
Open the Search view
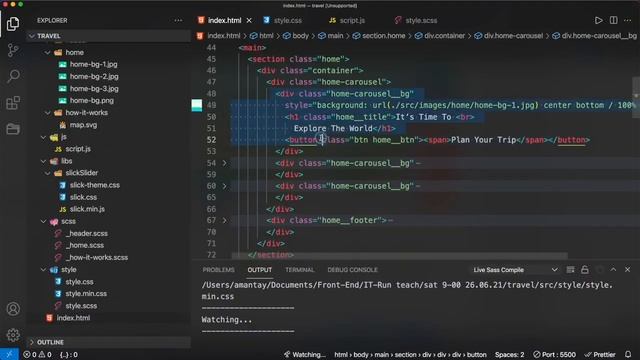point(13,76)
